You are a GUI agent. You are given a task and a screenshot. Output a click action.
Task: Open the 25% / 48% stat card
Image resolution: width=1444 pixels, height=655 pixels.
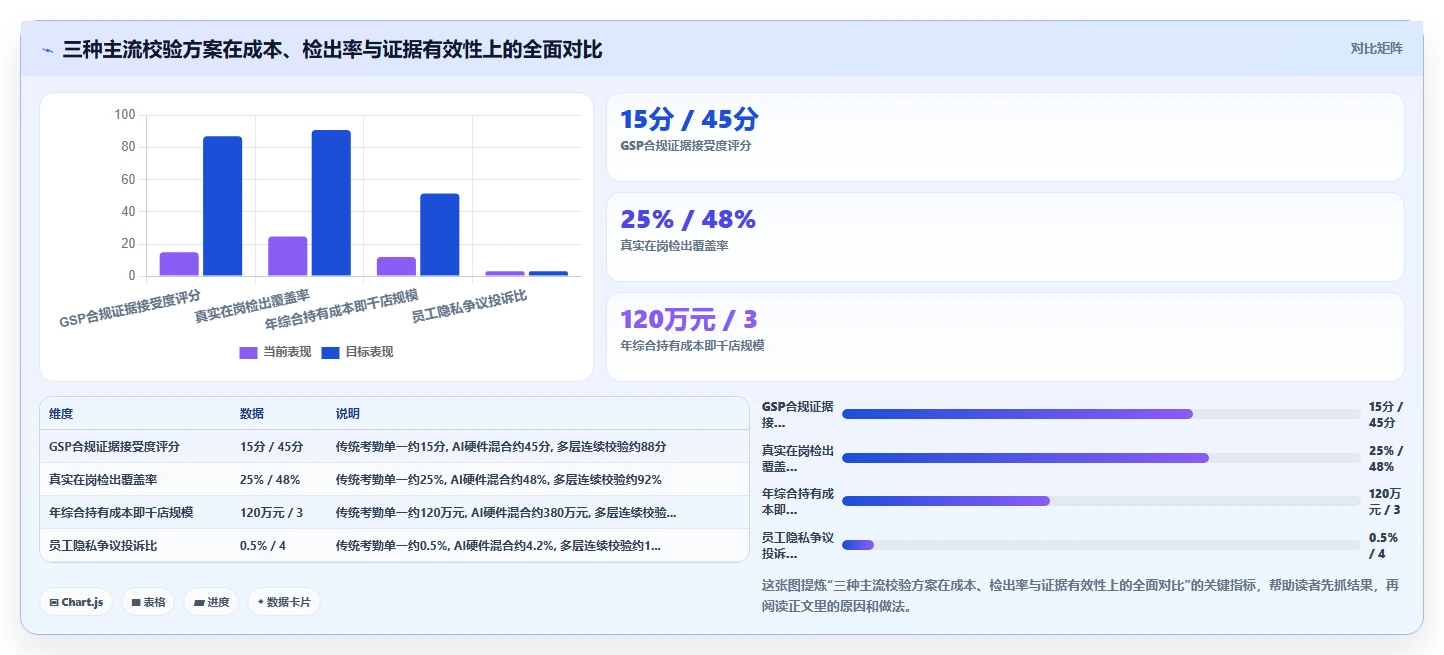click(1005, 237)
